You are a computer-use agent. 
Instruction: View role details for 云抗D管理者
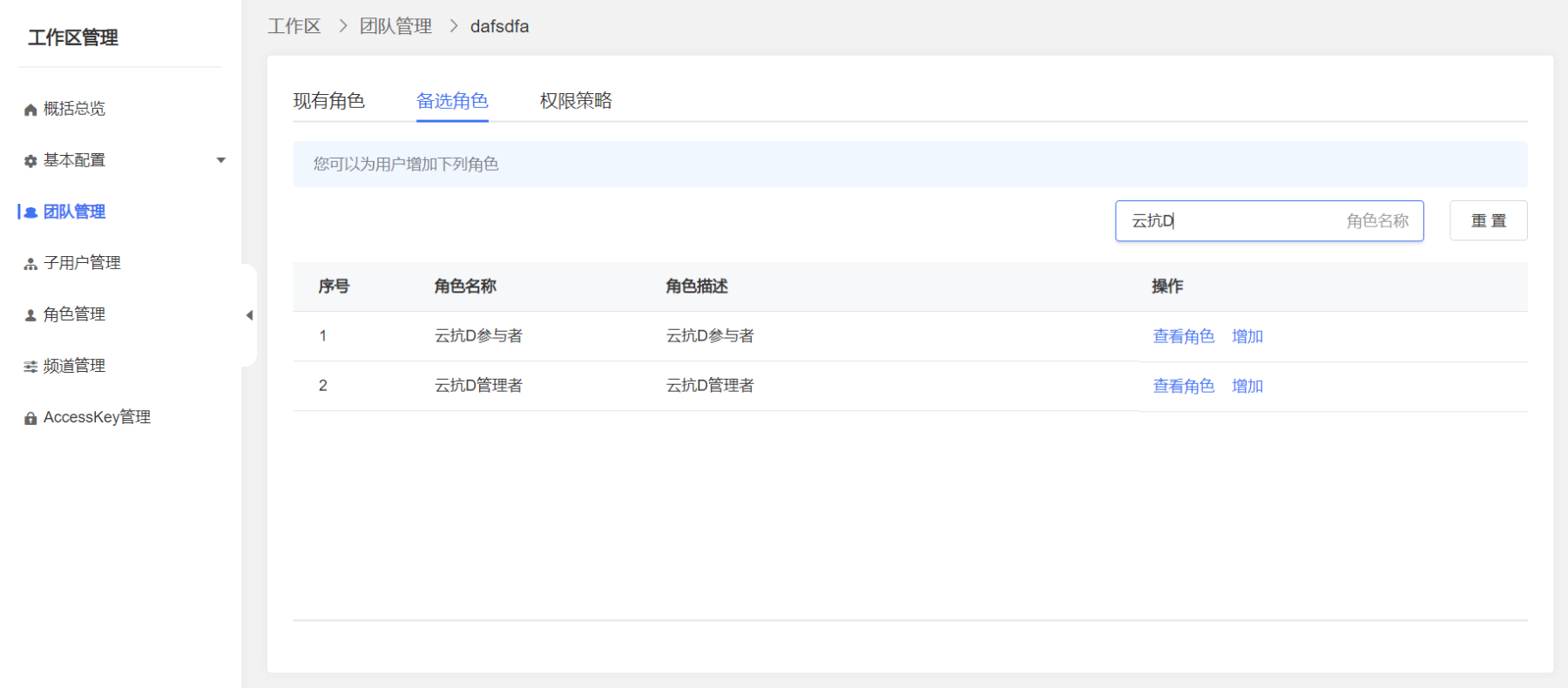(1183, 386)
